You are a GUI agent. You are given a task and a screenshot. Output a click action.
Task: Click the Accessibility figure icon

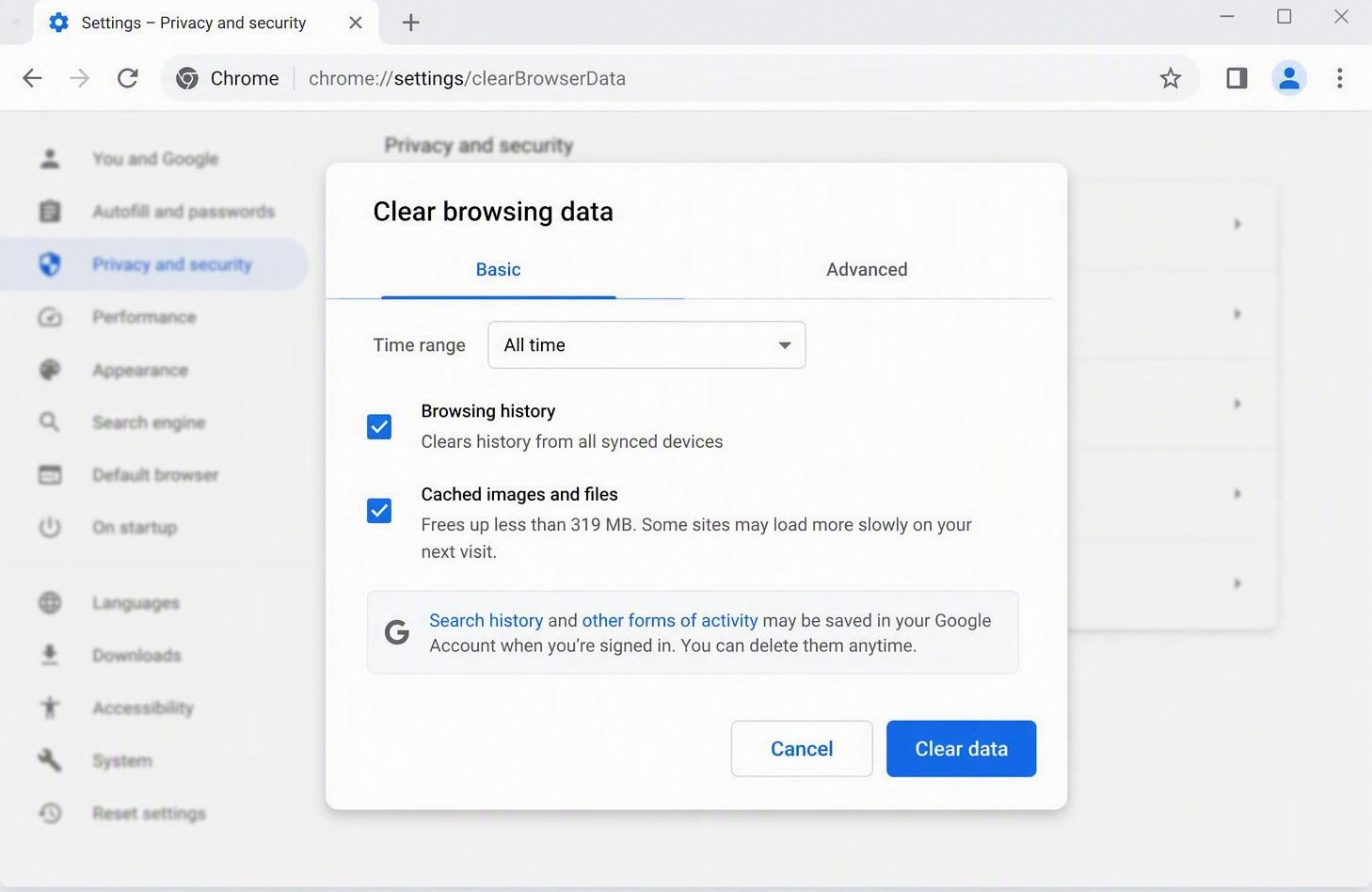click(x=50, y=708)
